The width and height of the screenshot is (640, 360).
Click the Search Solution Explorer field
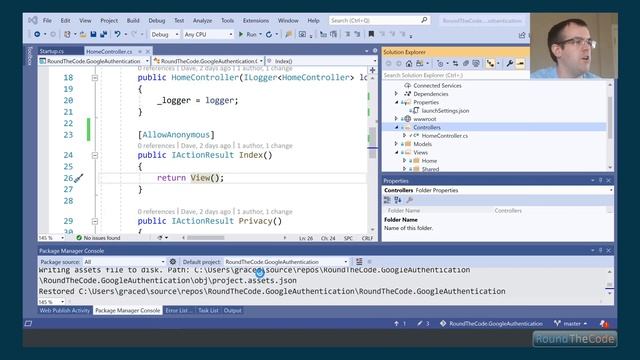pyautogui.click(x=456, y=75)
